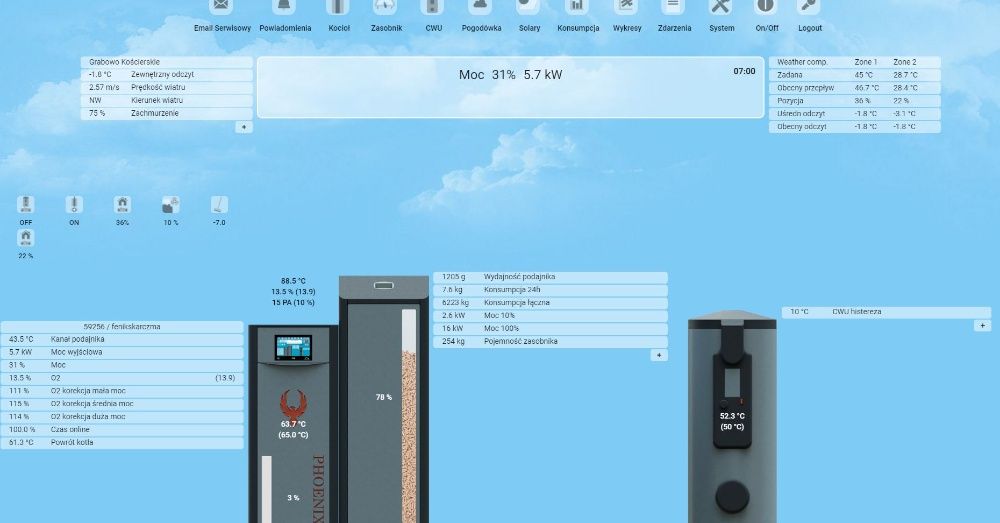Click the Solary text label
The image size is (1000, 523).
(x=529, y=28)
